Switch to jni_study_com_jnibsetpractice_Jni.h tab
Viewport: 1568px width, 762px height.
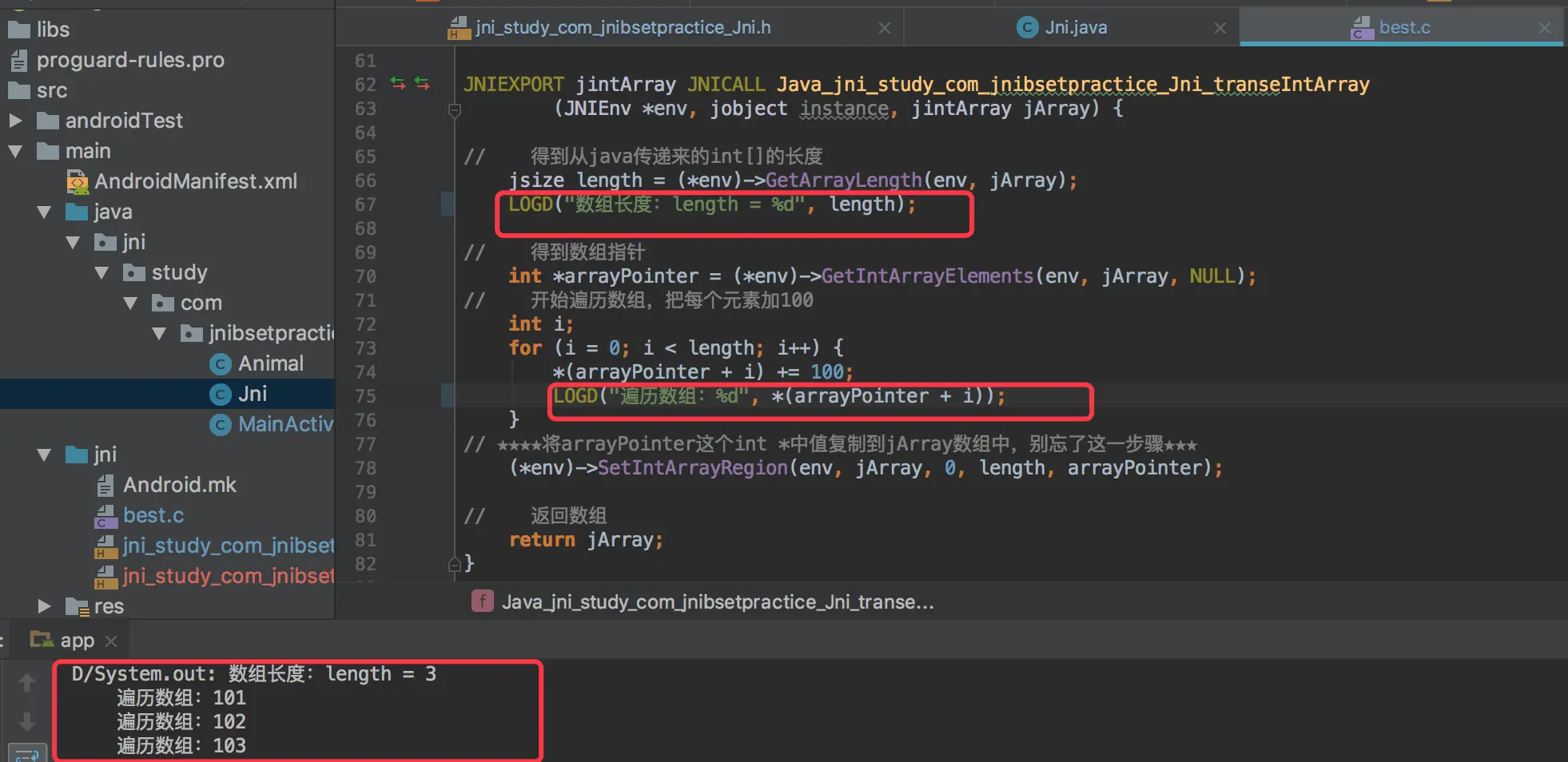(623, 27)
